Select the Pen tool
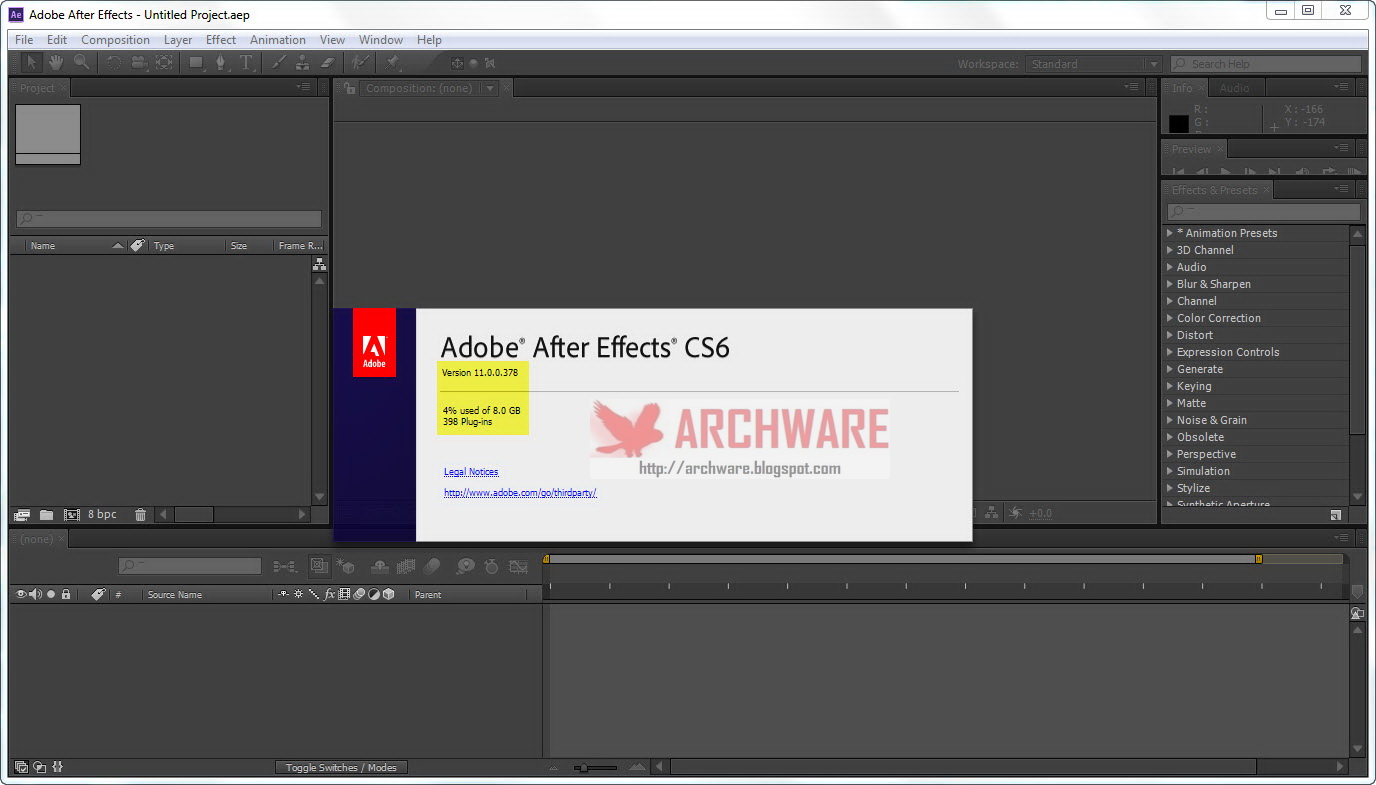This screenshot has height=785, width=1376. (221, 63)
